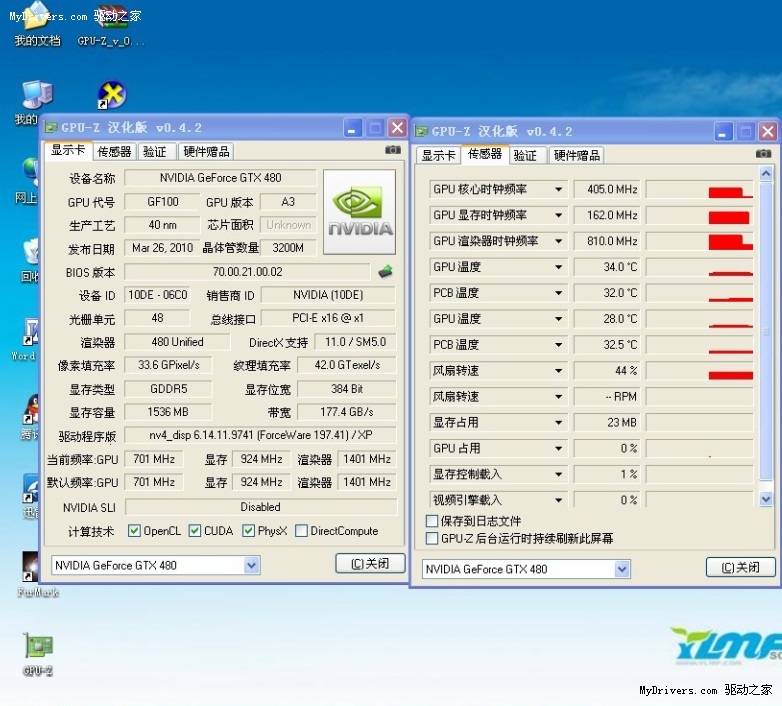
Task: Click 关闭 button in left GPU-Z window
Action: [x=370, y=564]
